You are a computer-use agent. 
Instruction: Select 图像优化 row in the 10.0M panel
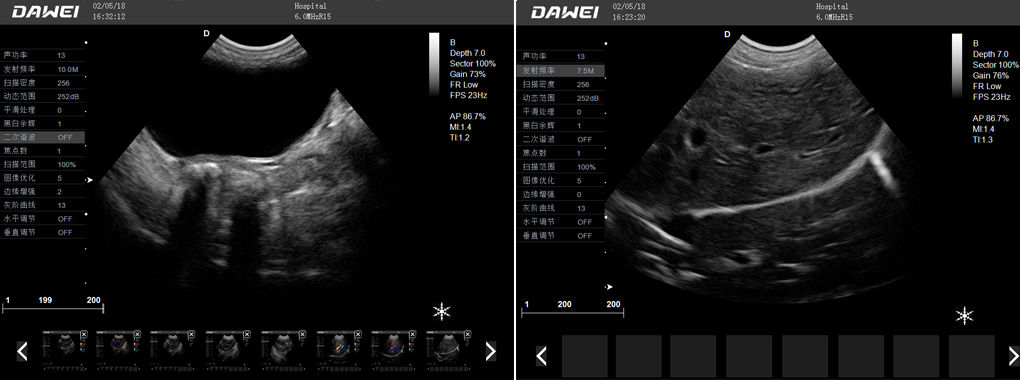point(43,178)
